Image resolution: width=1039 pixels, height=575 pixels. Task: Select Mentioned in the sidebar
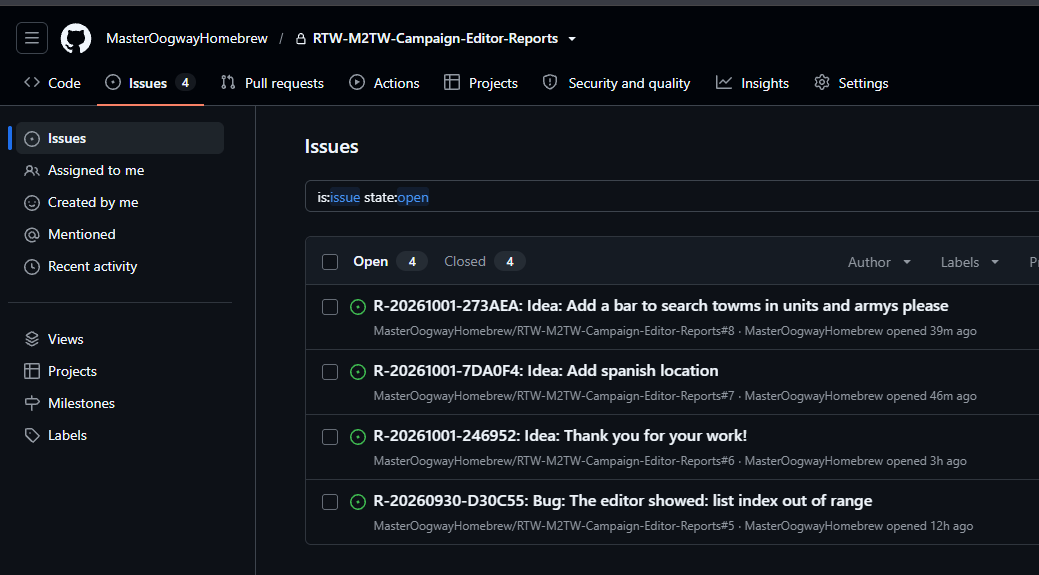120,234
